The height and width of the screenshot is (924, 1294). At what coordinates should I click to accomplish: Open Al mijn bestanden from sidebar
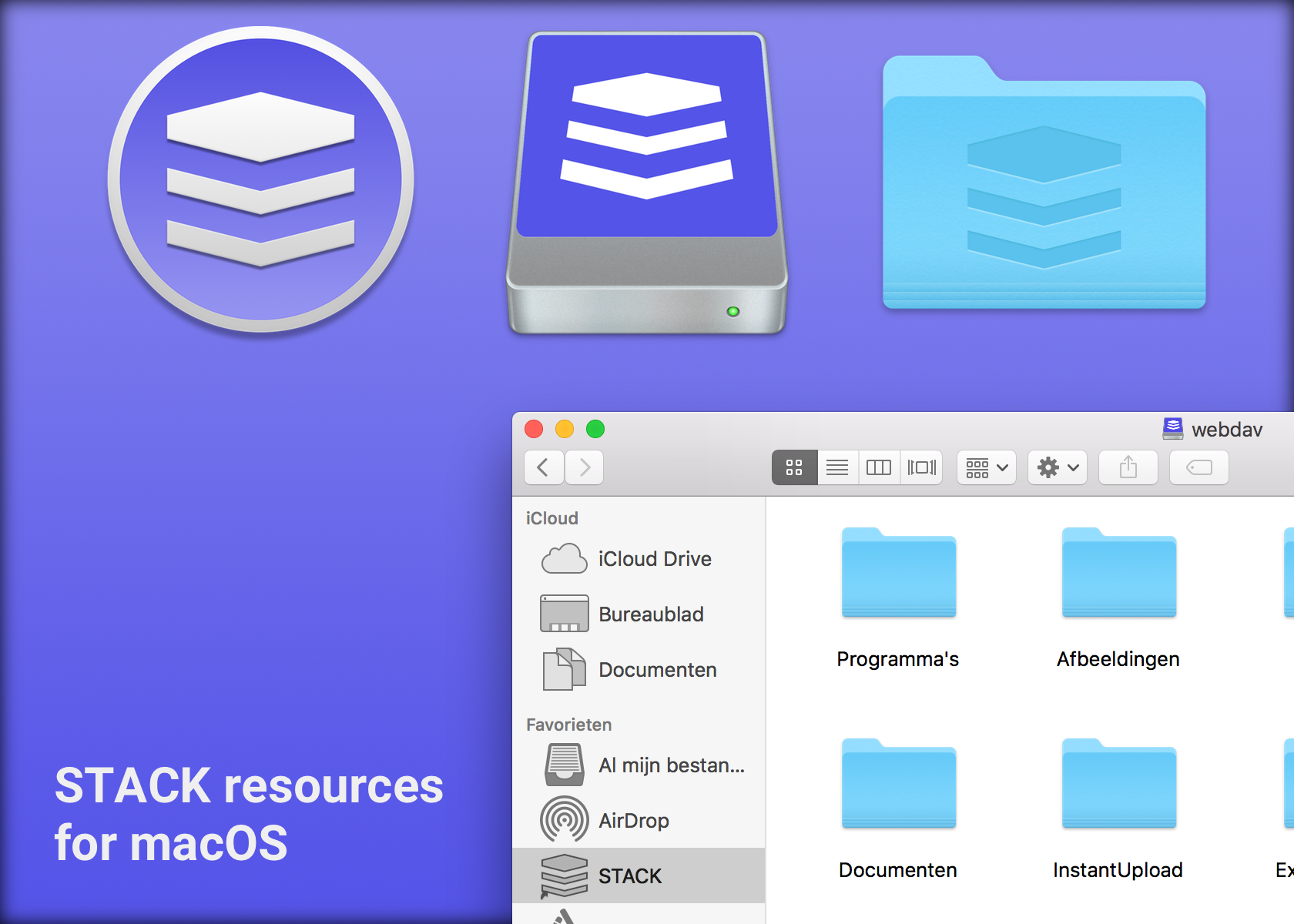coord(671,765)
